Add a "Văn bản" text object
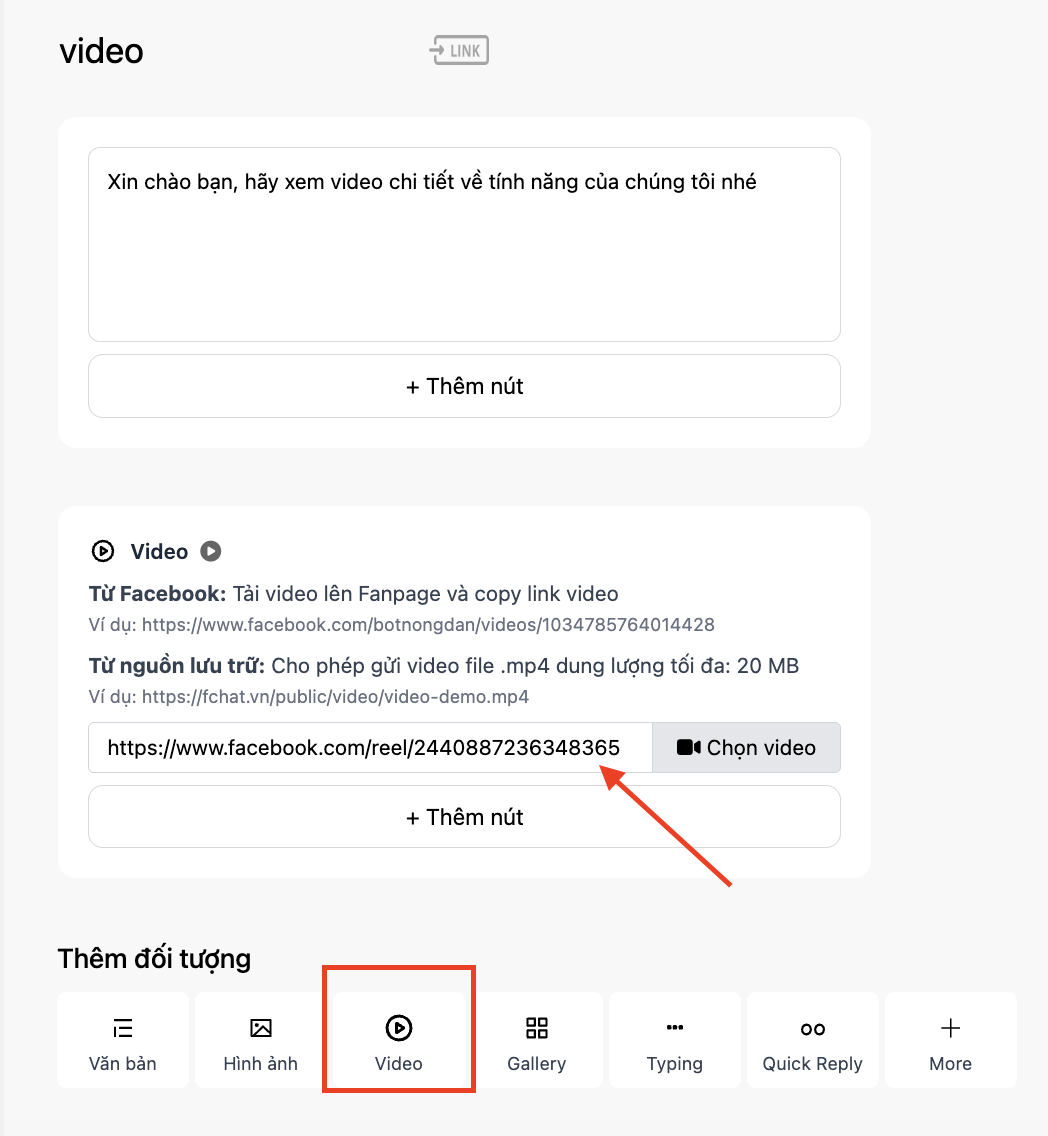The width and height of the screenshot is (1048, 1136). (123, 1040)
